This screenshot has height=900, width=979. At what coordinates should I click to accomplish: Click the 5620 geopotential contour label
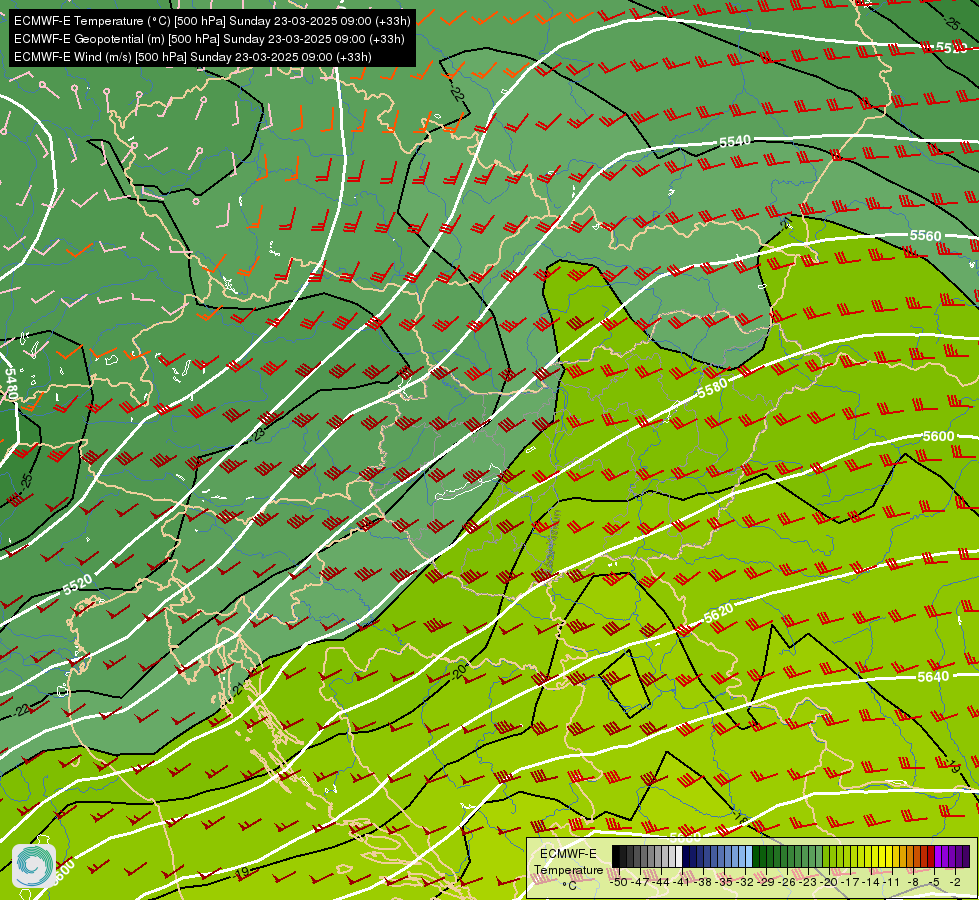pyautogui.click(x=719, y=613)
